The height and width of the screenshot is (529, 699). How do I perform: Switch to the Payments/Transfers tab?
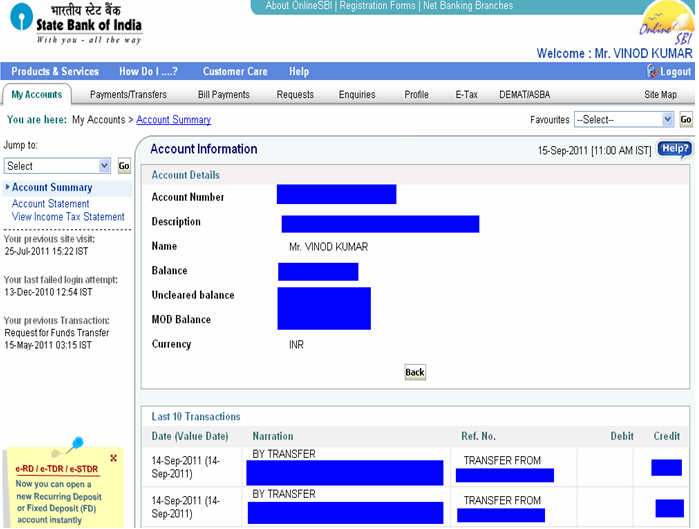point(128,94)
